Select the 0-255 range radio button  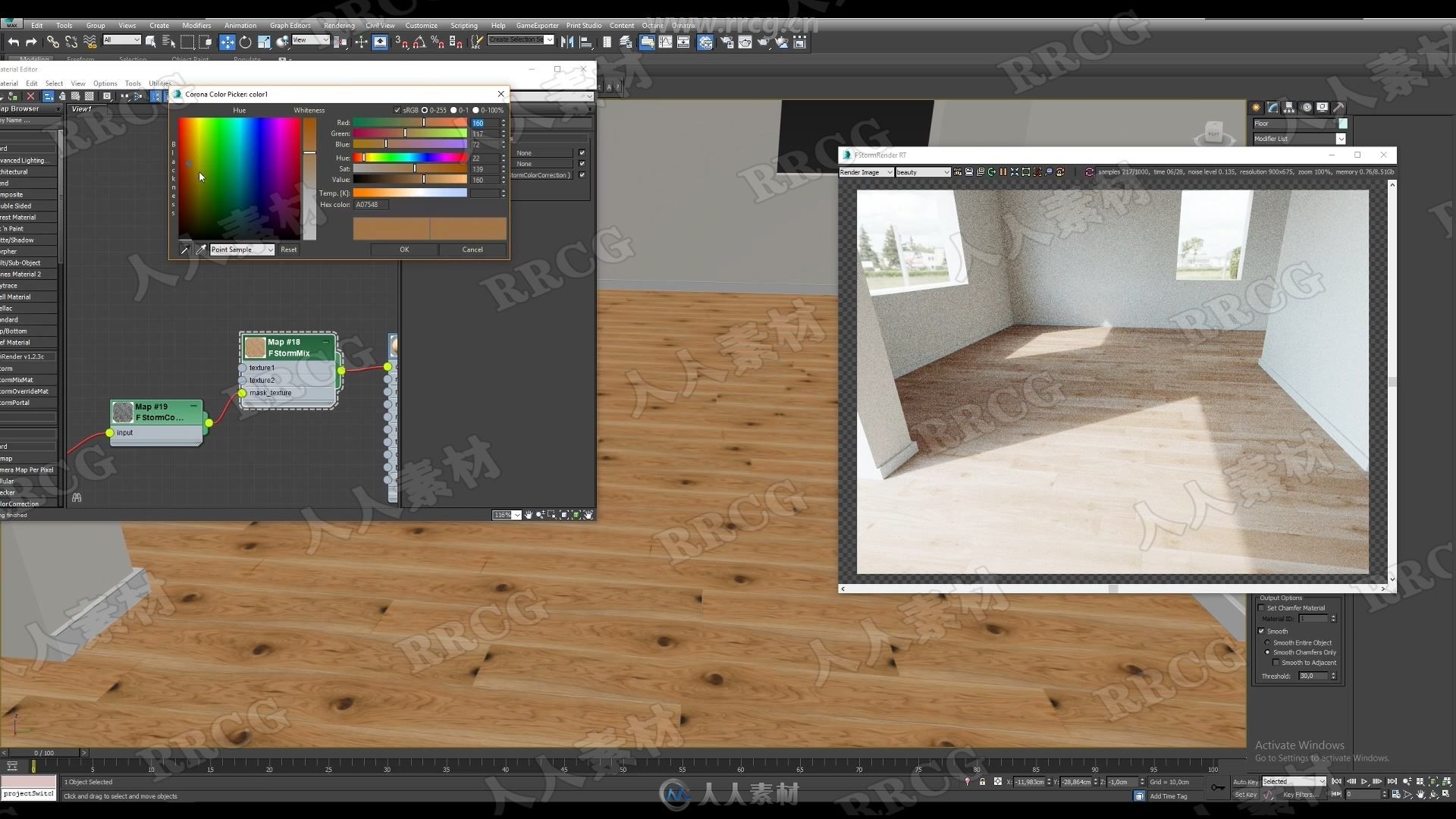(x=425, y=110)
